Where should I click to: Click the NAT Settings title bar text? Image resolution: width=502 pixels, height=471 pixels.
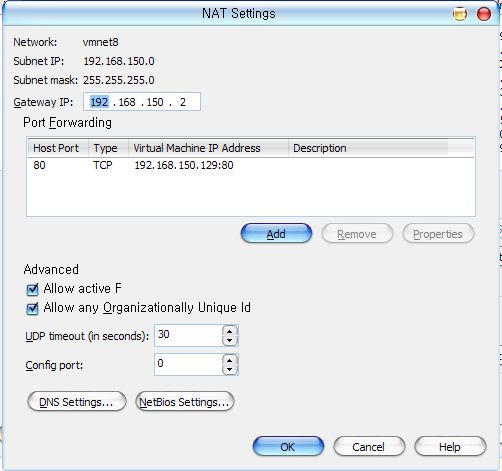[x=239, y=14]
